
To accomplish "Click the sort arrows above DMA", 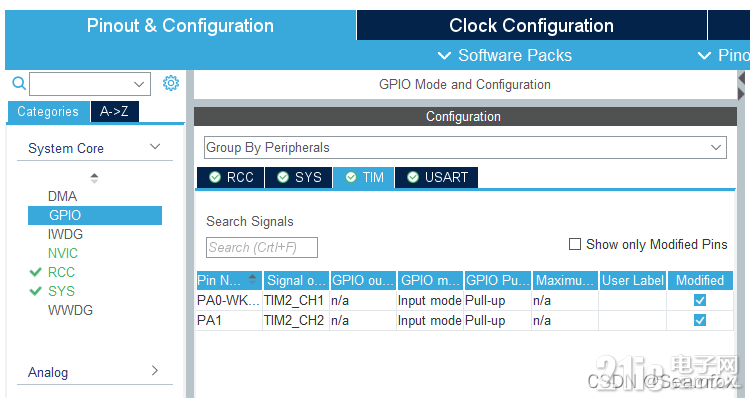I will pos(94,178).
